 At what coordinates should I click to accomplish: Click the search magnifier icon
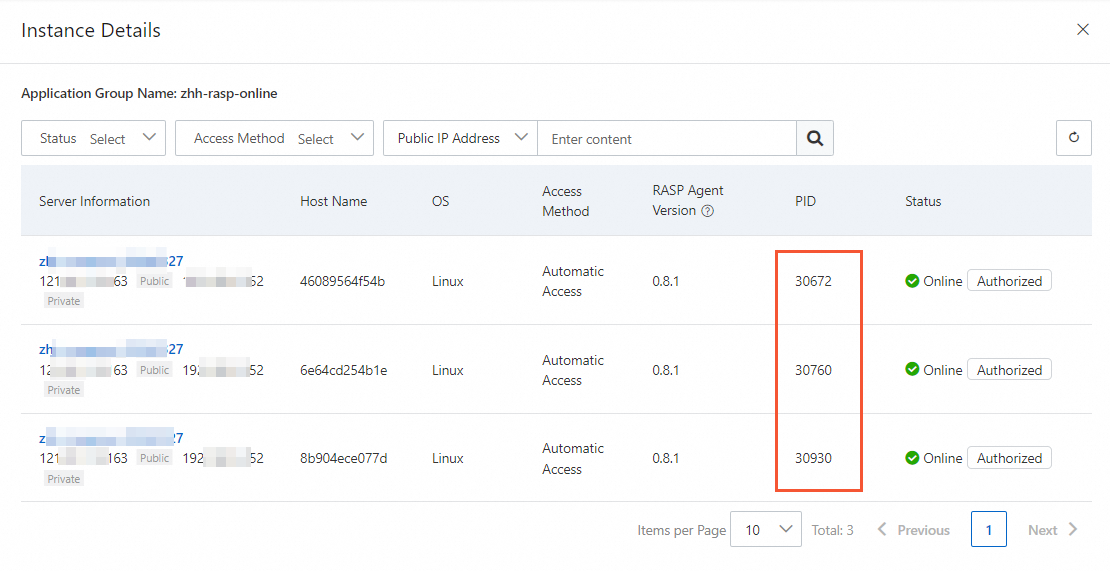pyautogui.click(x=815, y=139)
